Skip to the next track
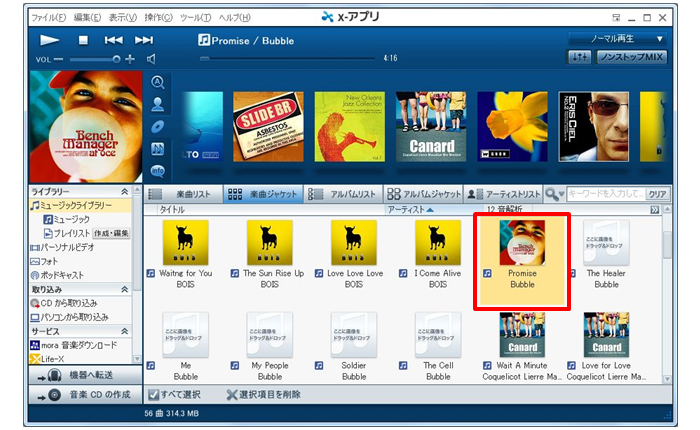The image size is (700, 430). [x=144, y=40]
